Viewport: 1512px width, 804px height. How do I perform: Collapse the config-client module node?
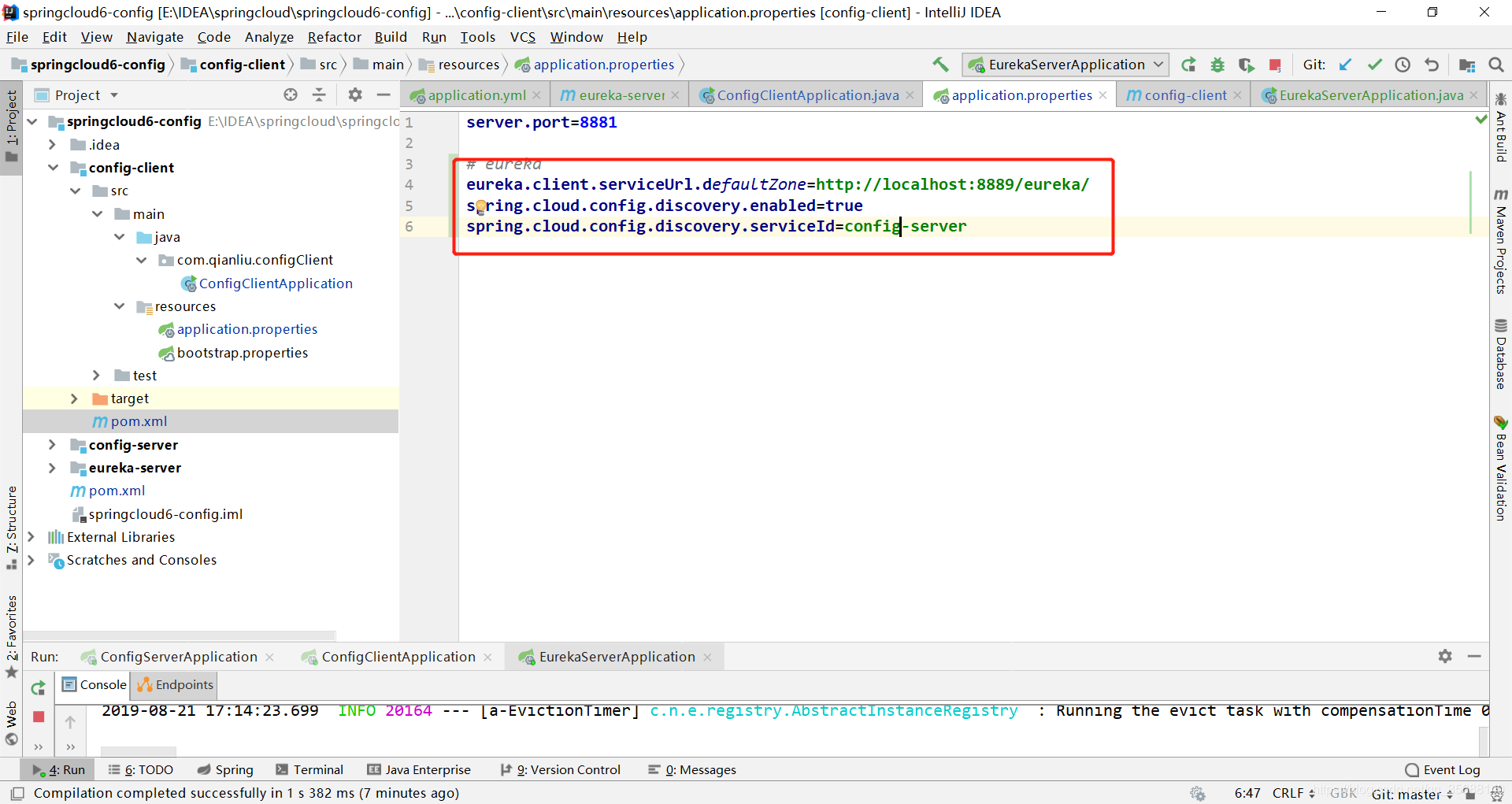point(53,168)
